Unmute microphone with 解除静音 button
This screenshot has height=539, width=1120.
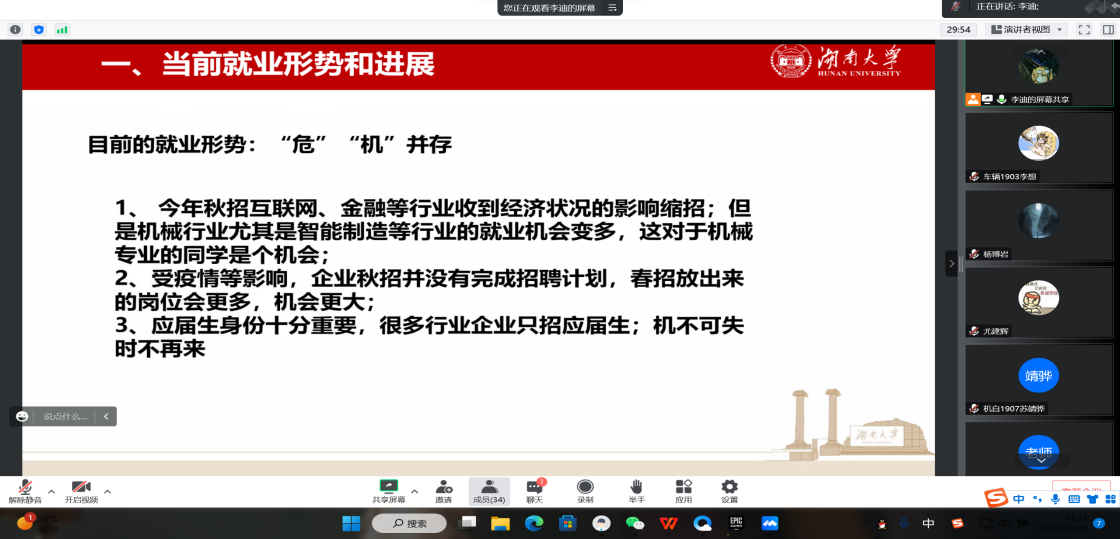click(x=25, y=489)
